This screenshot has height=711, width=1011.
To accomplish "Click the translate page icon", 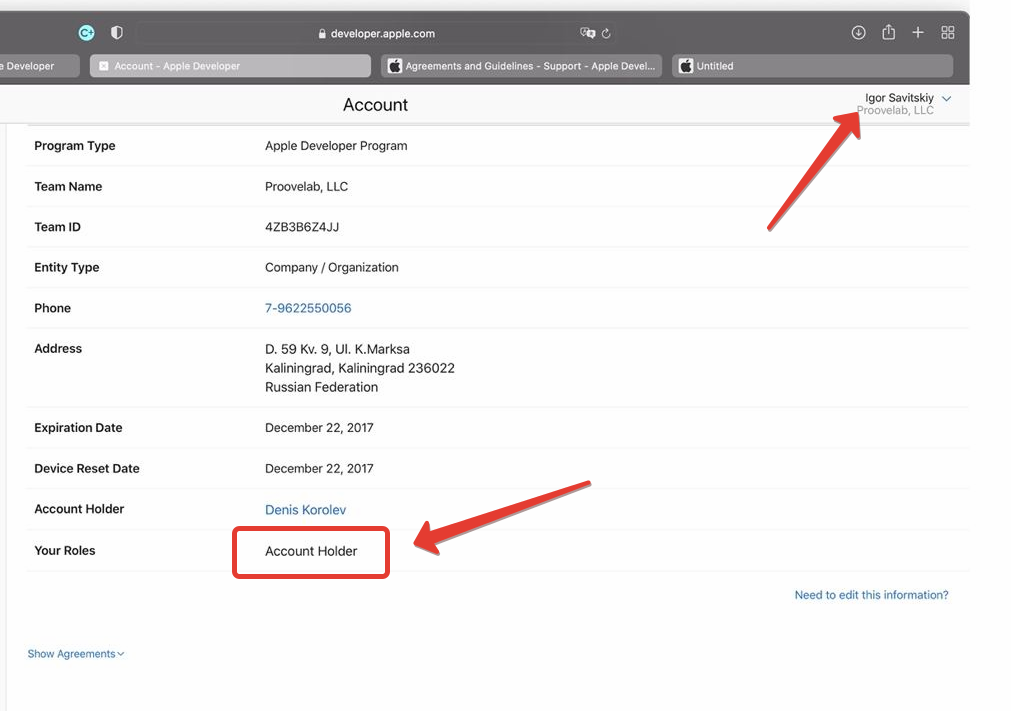I will tap(587, 33).
